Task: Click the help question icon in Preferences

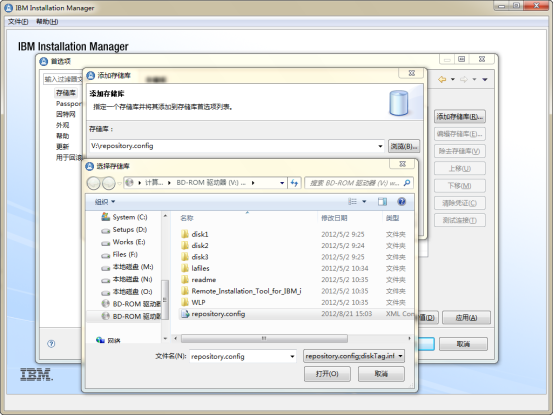Action: pos(51,343)
